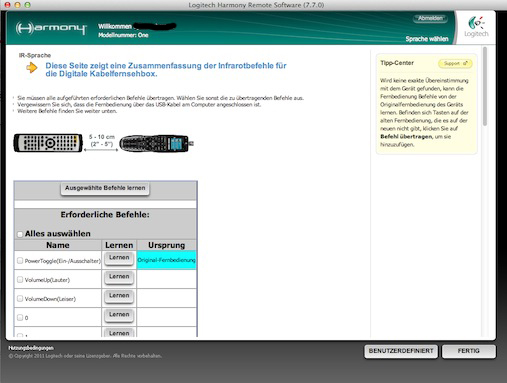Click the BENUTZERDEFINIERT button

point(401,351)
